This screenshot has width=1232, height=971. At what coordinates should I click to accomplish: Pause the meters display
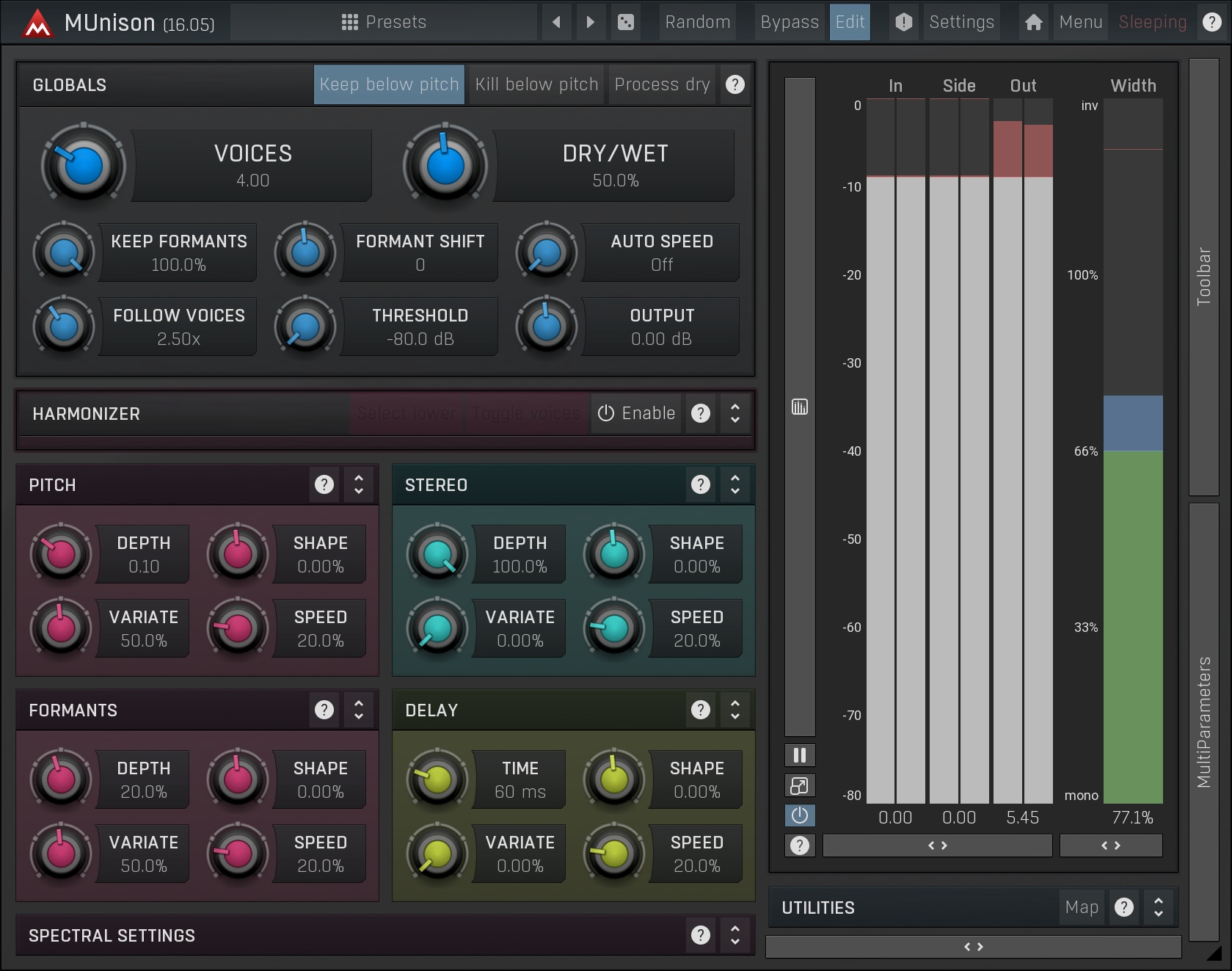click(800, 755)
